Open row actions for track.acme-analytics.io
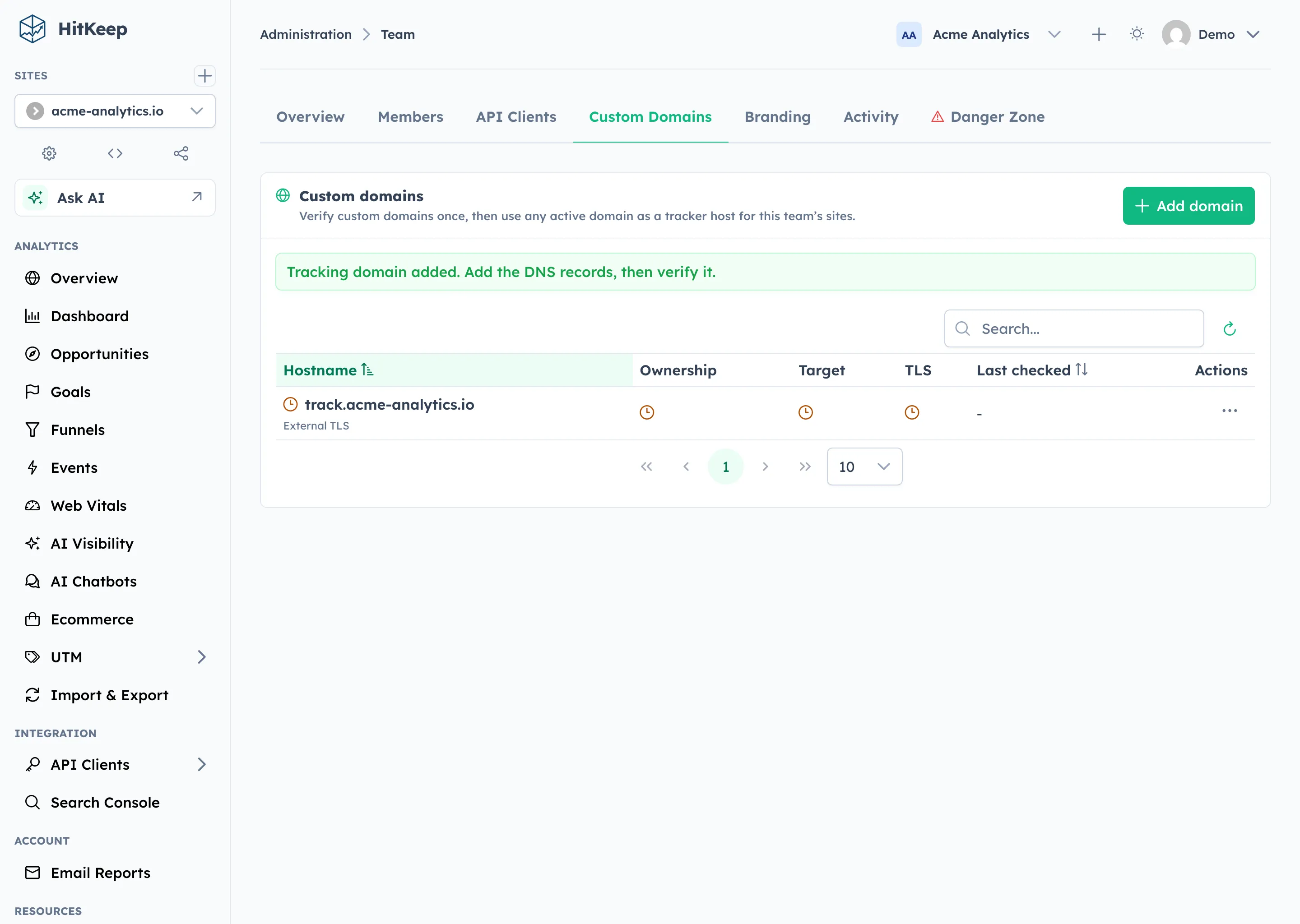The height and width of the screenshot is (924, 1300). pos(1230,411)
